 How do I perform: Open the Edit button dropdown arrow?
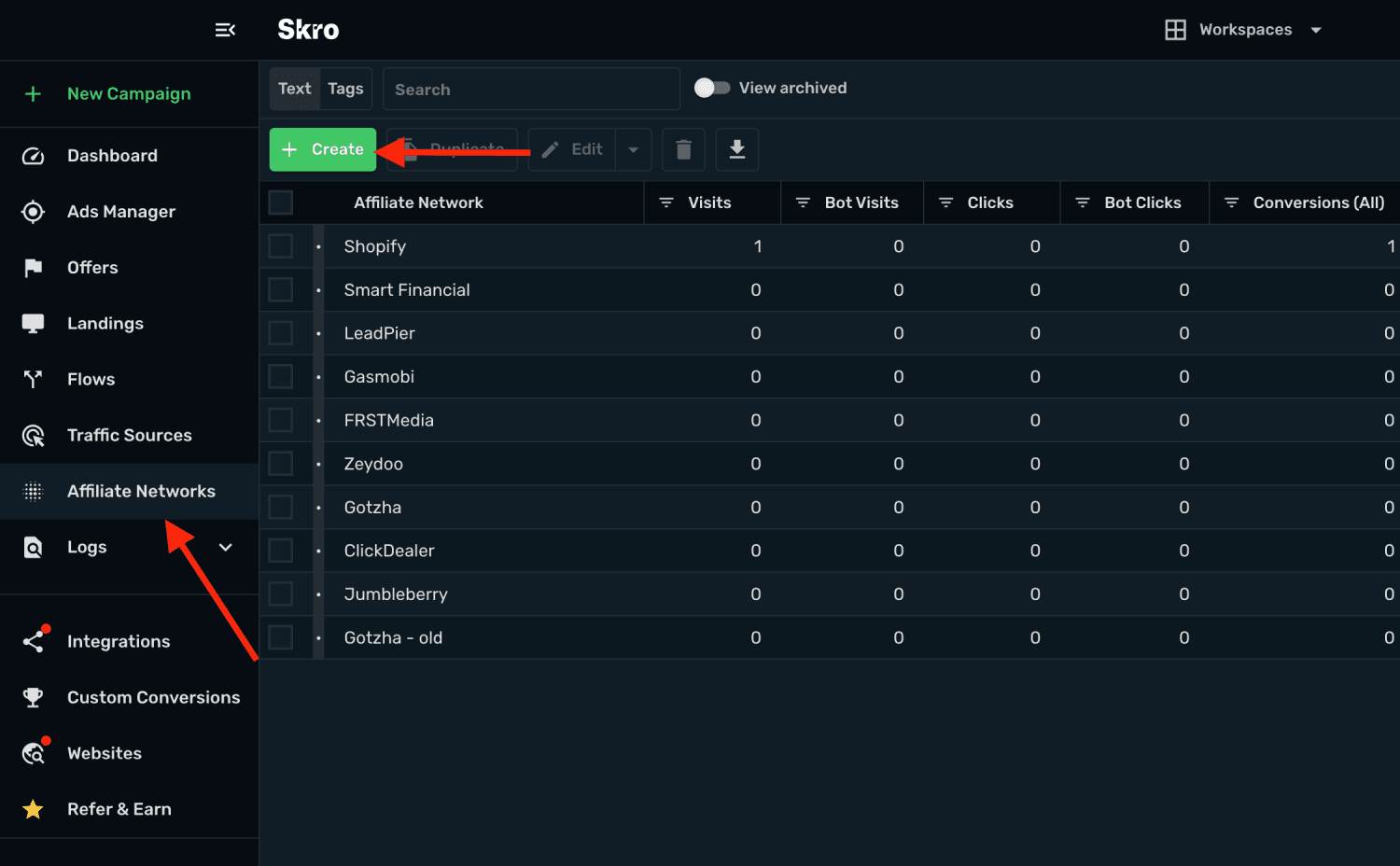(x=633, y=149)
